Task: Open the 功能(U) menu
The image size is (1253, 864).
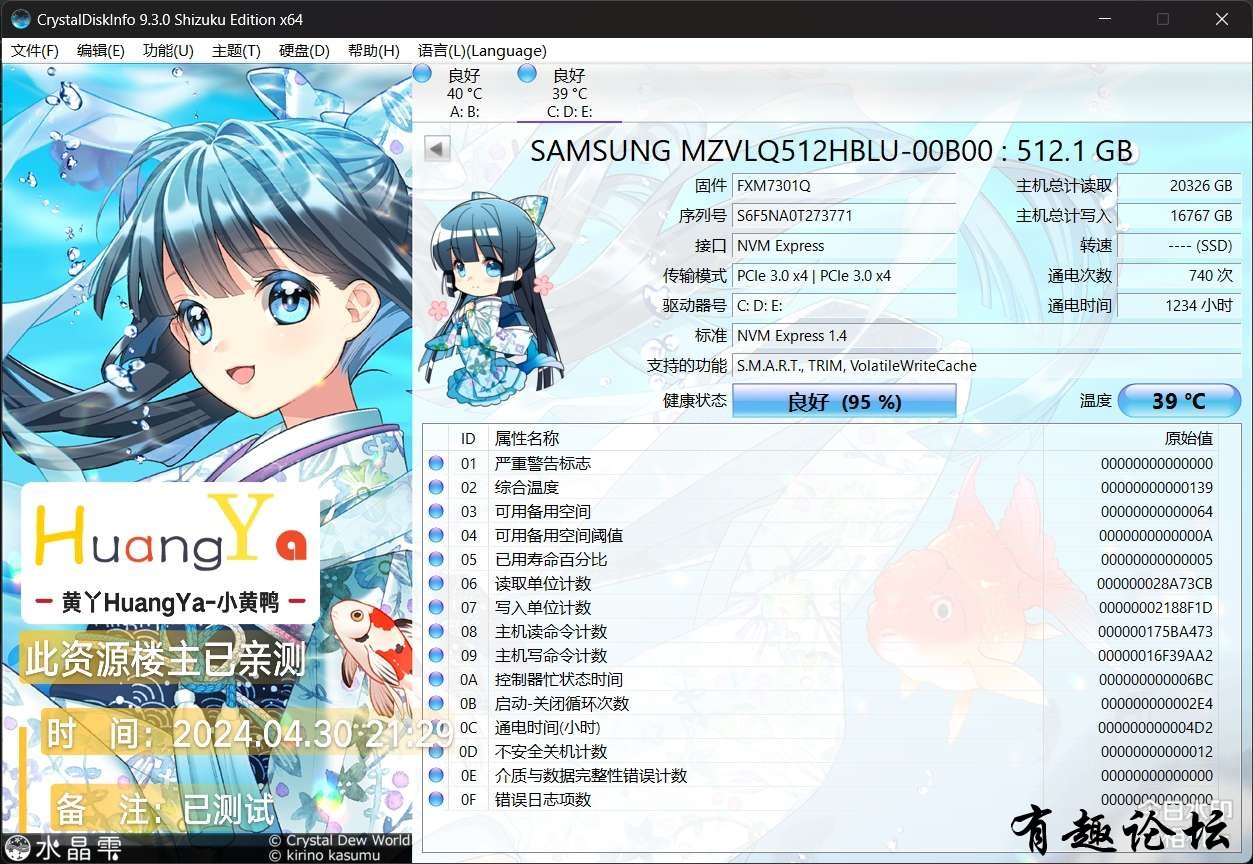Action: point(168,51)
